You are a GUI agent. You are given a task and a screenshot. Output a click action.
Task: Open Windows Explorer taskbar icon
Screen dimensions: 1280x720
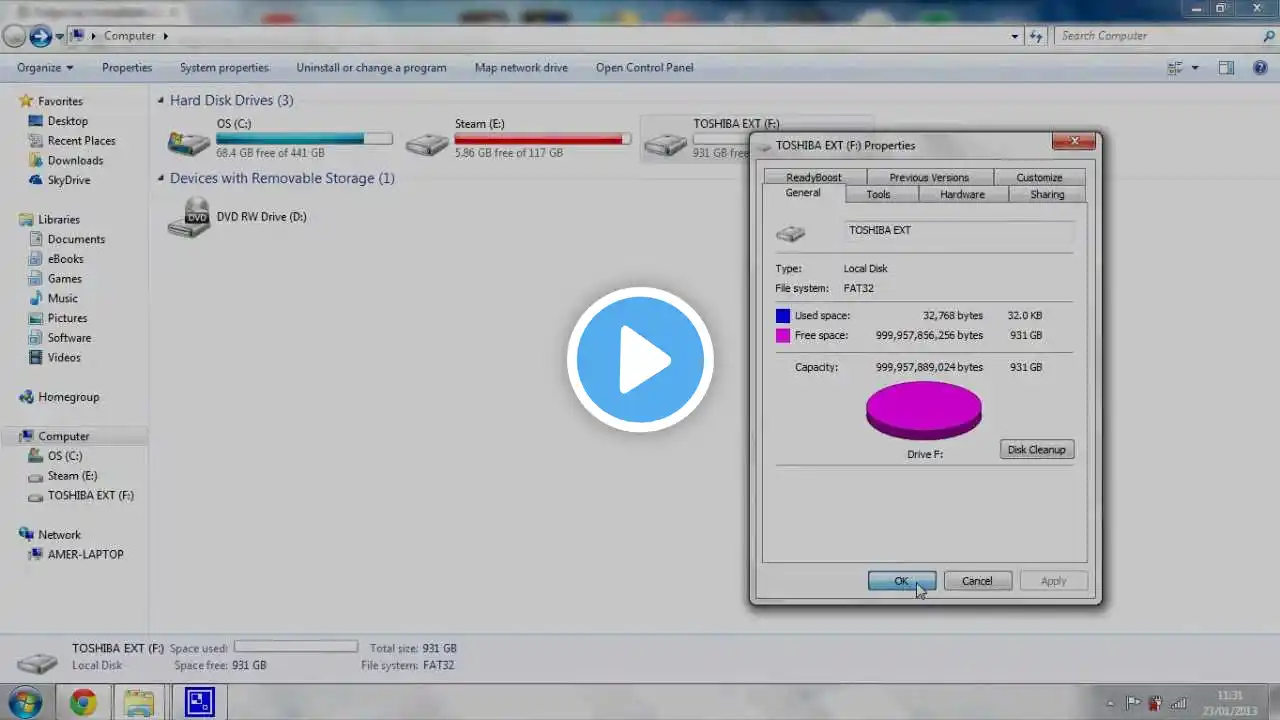coord(139,702)
